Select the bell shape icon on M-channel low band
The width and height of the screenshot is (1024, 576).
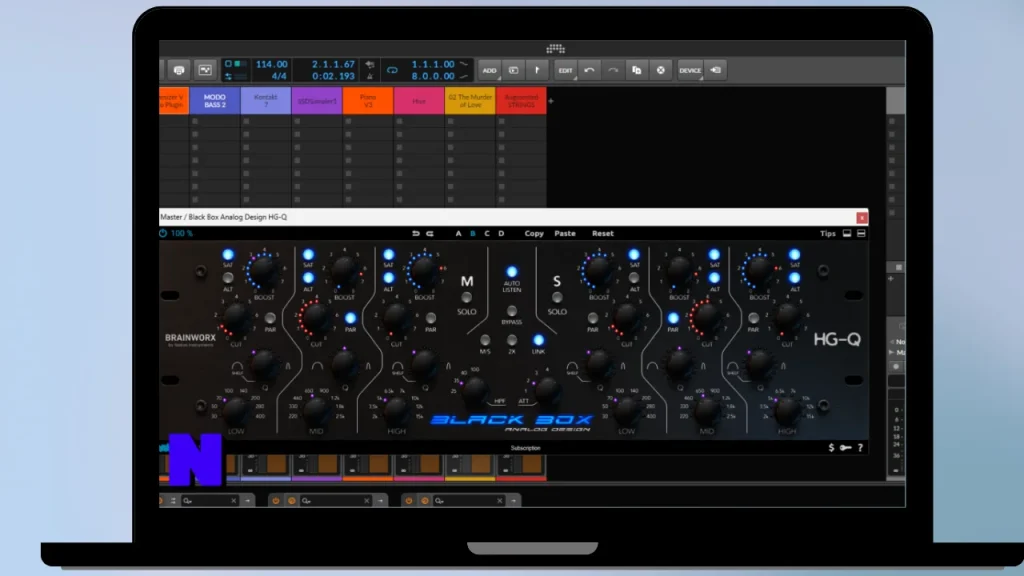[x=287, y=366]
